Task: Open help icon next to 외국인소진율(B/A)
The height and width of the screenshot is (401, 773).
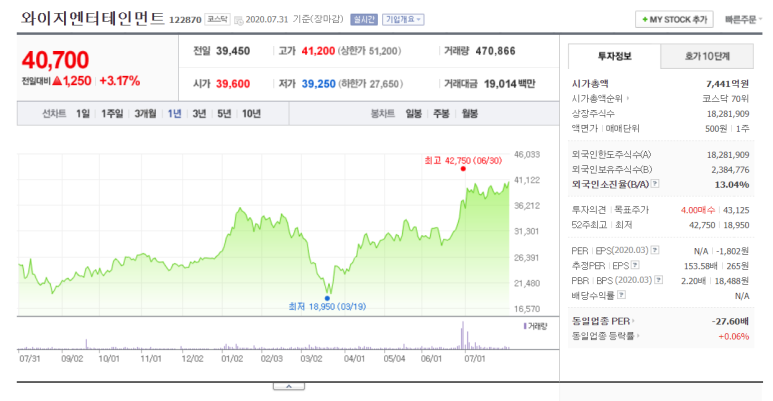Action: click(655, 183)
